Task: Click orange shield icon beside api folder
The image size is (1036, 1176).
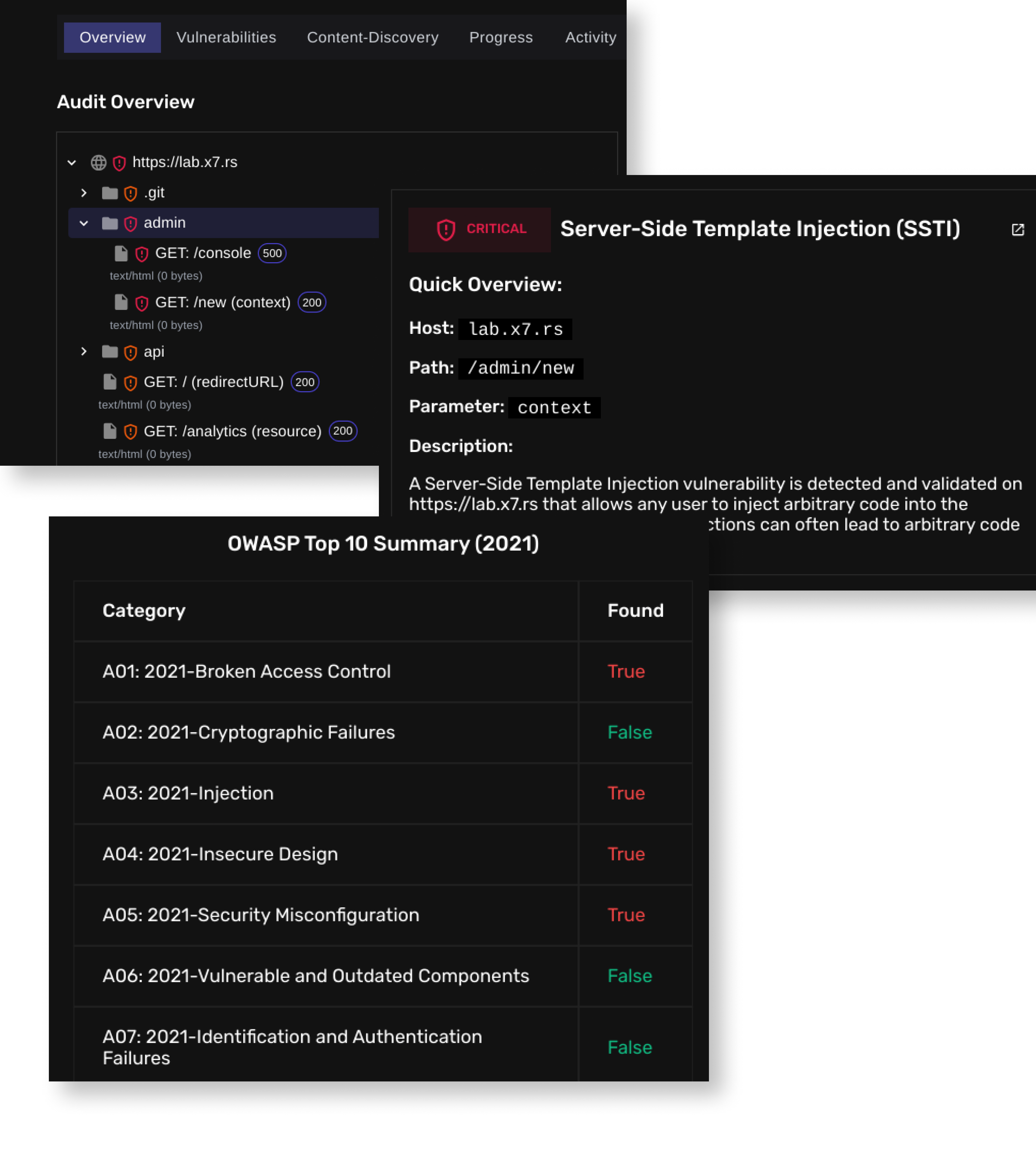Action: [130, 352]
